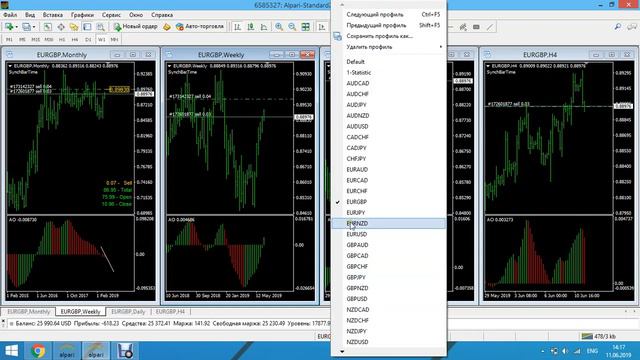Open the Справка menu
The image size is (640, 360).
tap(162, 15)
